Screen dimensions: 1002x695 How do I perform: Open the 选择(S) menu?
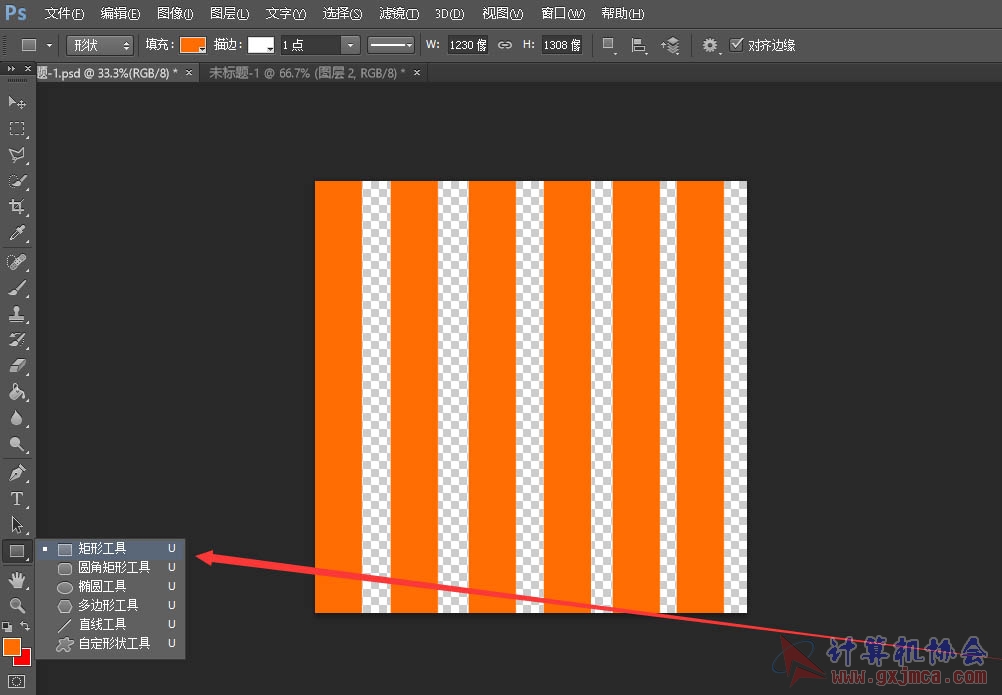[342, 13]
